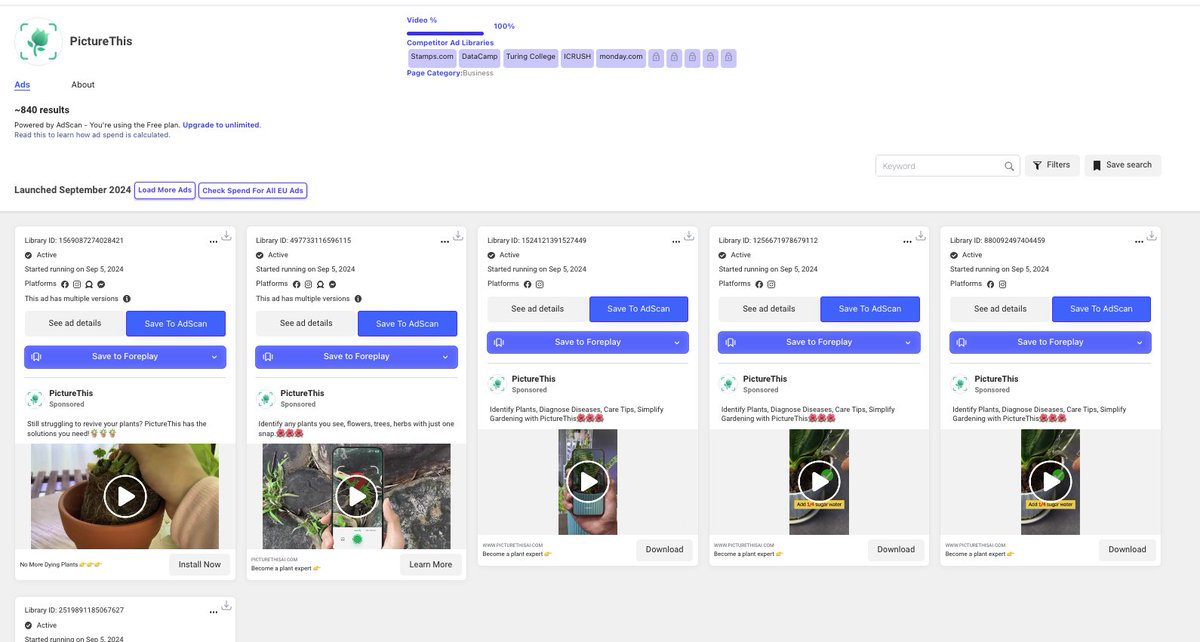
Task: Click the download icon on ad 2519891185067627
Action: click(226, 605)
